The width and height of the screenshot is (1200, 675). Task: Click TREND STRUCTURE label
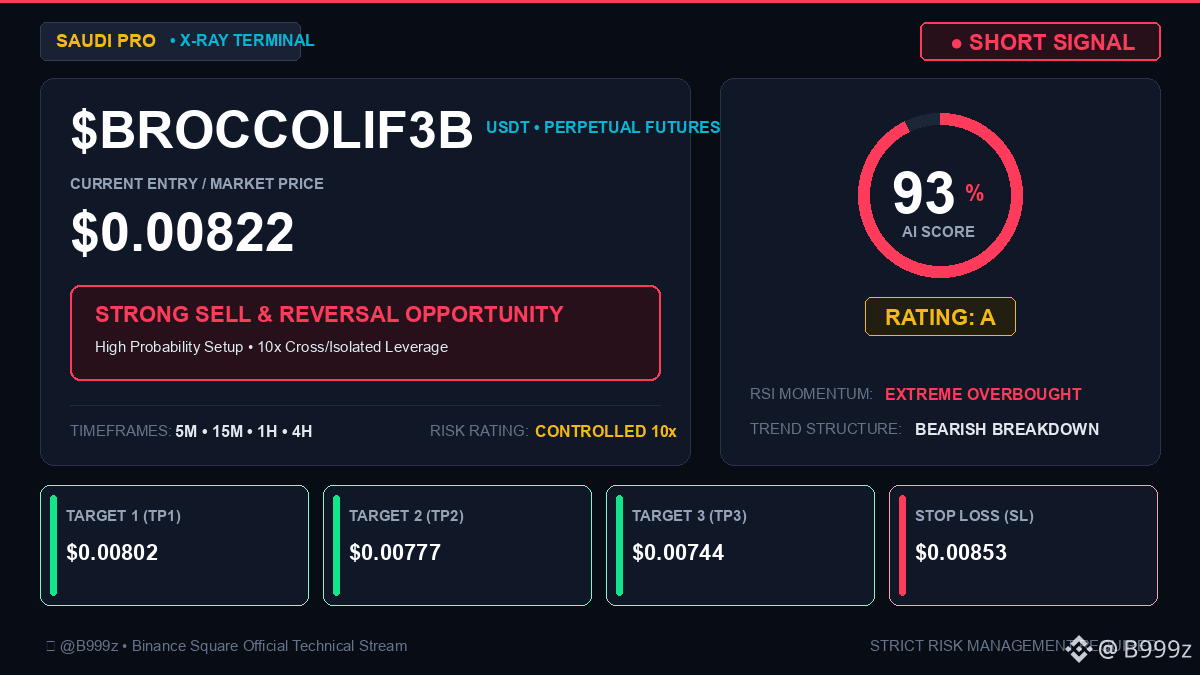826,429
